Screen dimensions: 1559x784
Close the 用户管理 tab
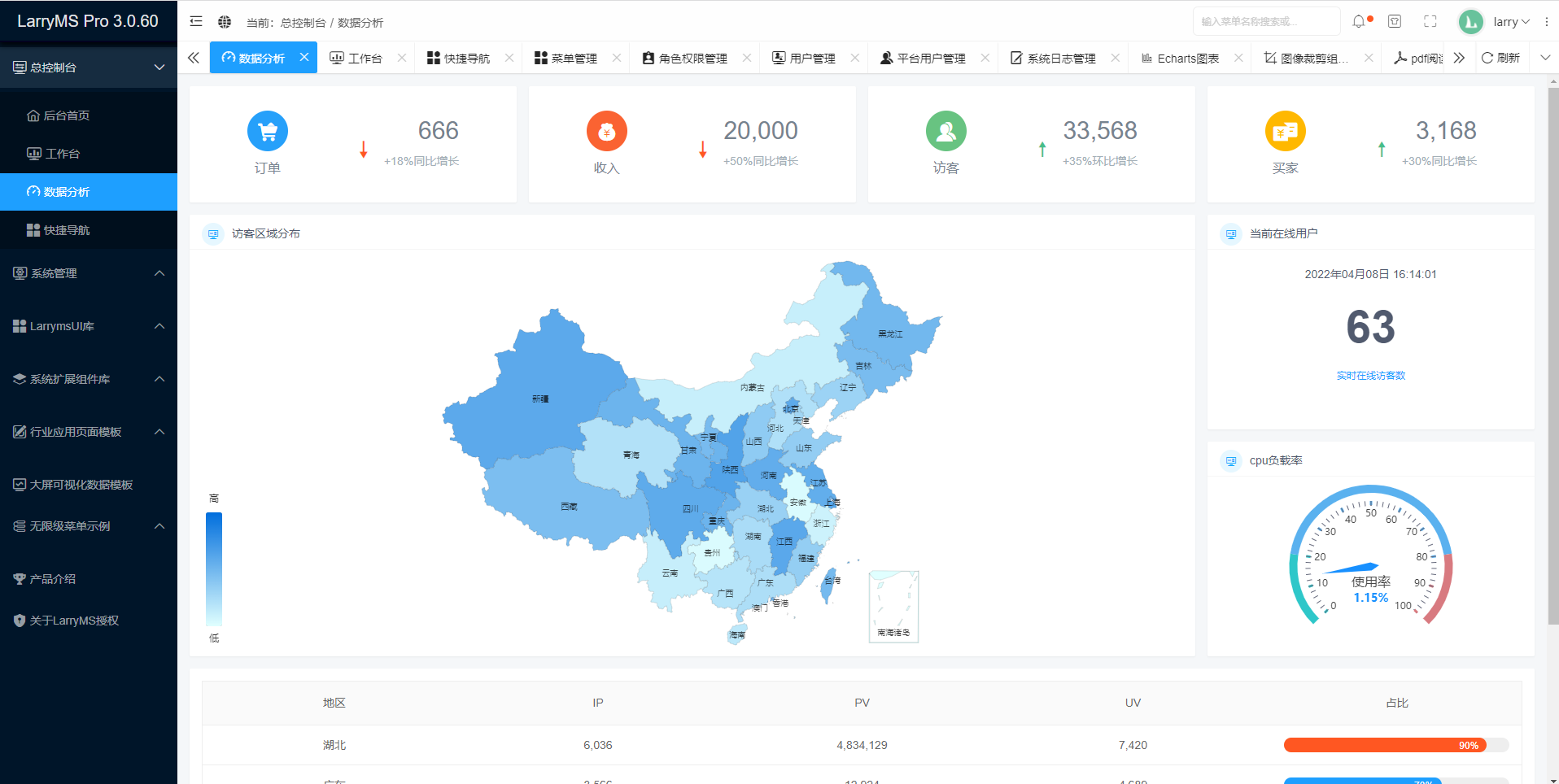[x=855, y=58]
